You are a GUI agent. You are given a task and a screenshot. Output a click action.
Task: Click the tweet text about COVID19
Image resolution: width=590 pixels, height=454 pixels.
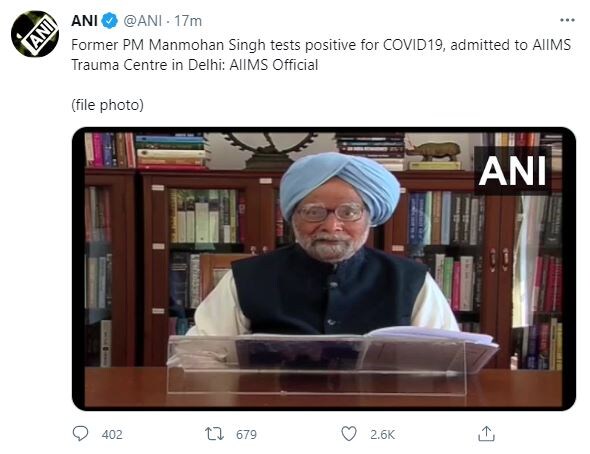(x=321, y=55)
